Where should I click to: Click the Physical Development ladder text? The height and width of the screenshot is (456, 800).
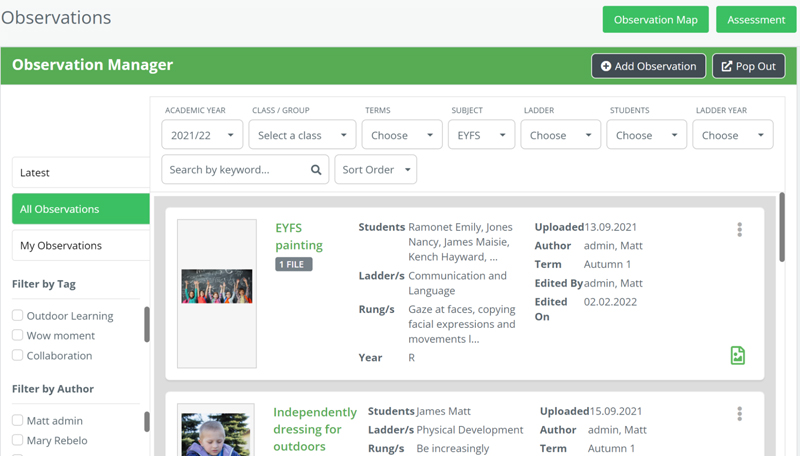point(470,430)
